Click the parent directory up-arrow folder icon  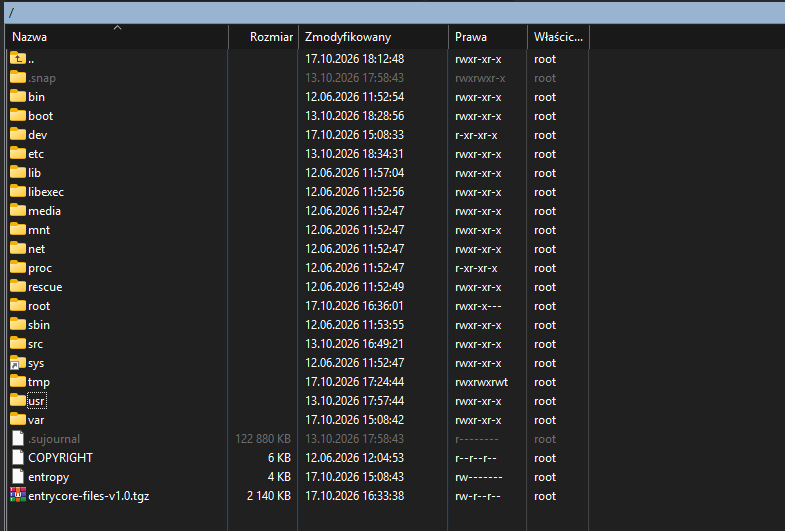pos(18,59)
